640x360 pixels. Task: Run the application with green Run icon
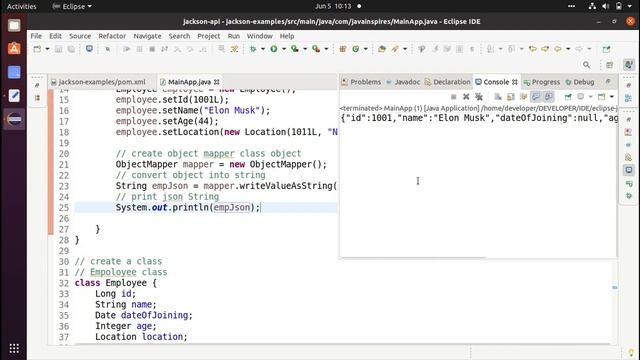pyautogui.click(x=274, y=49)
